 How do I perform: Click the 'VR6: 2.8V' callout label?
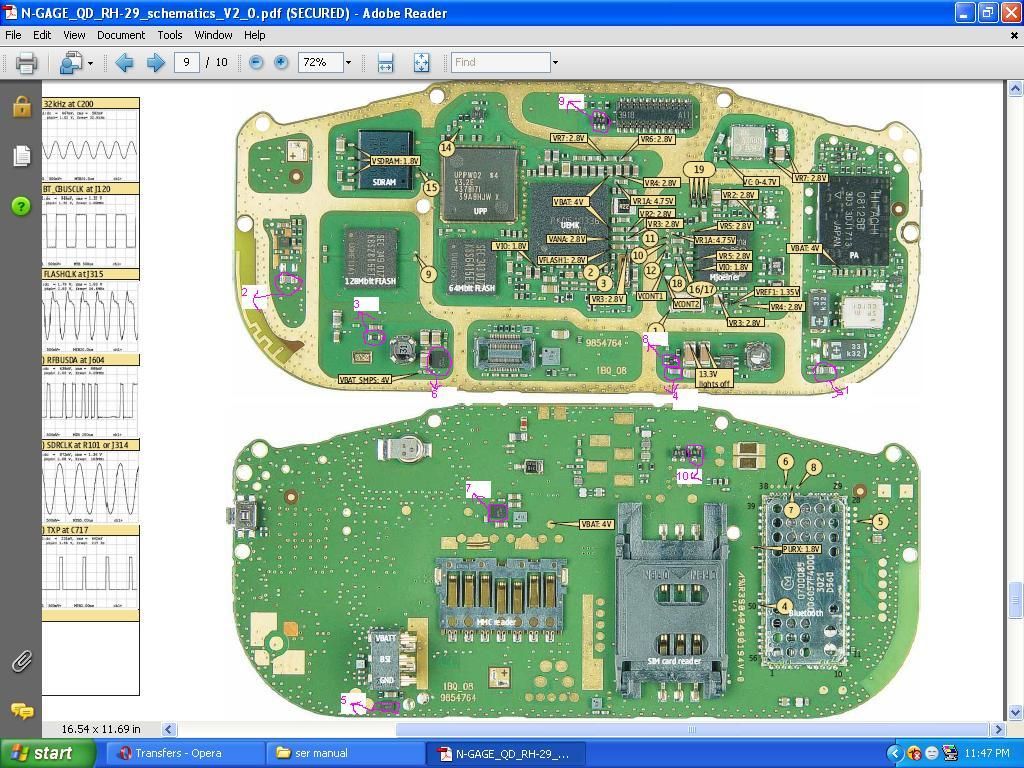point(656,139)
